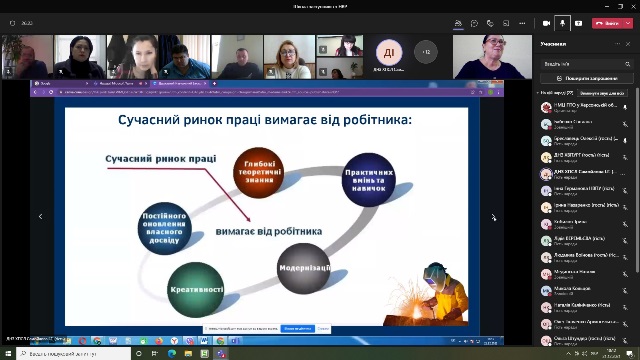
Task: Toggle the microphone mute button
Action: (x=562, y=23)
